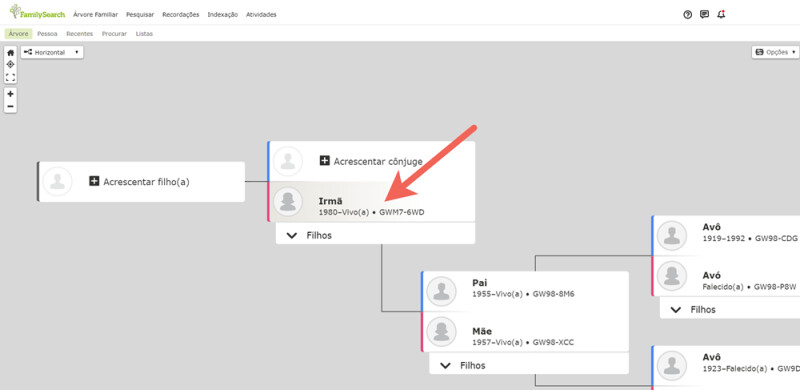Screen dimensions: 800x390
Task: Zoom out with the minus button
Action: (x=11, y=107)
